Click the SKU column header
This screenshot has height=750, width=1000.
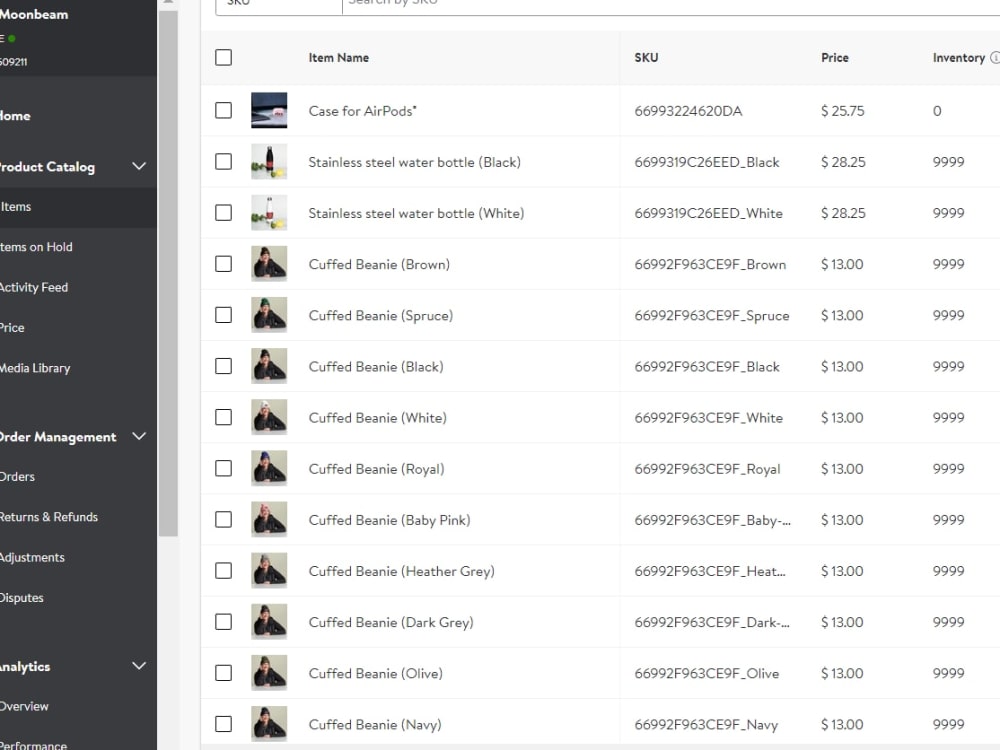click(646, 57)
